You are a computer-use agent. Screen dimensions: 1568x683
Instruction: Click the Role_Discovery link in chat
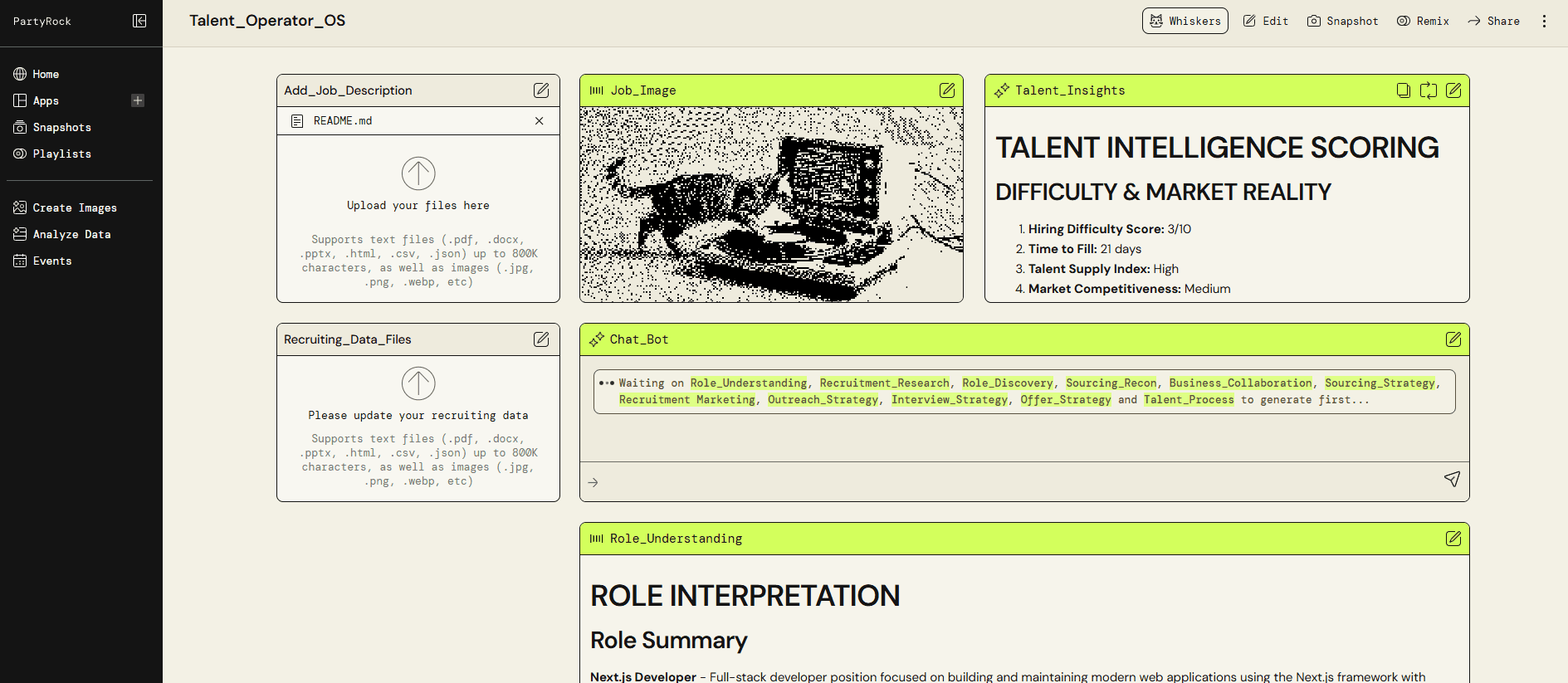coord(1008,383)
